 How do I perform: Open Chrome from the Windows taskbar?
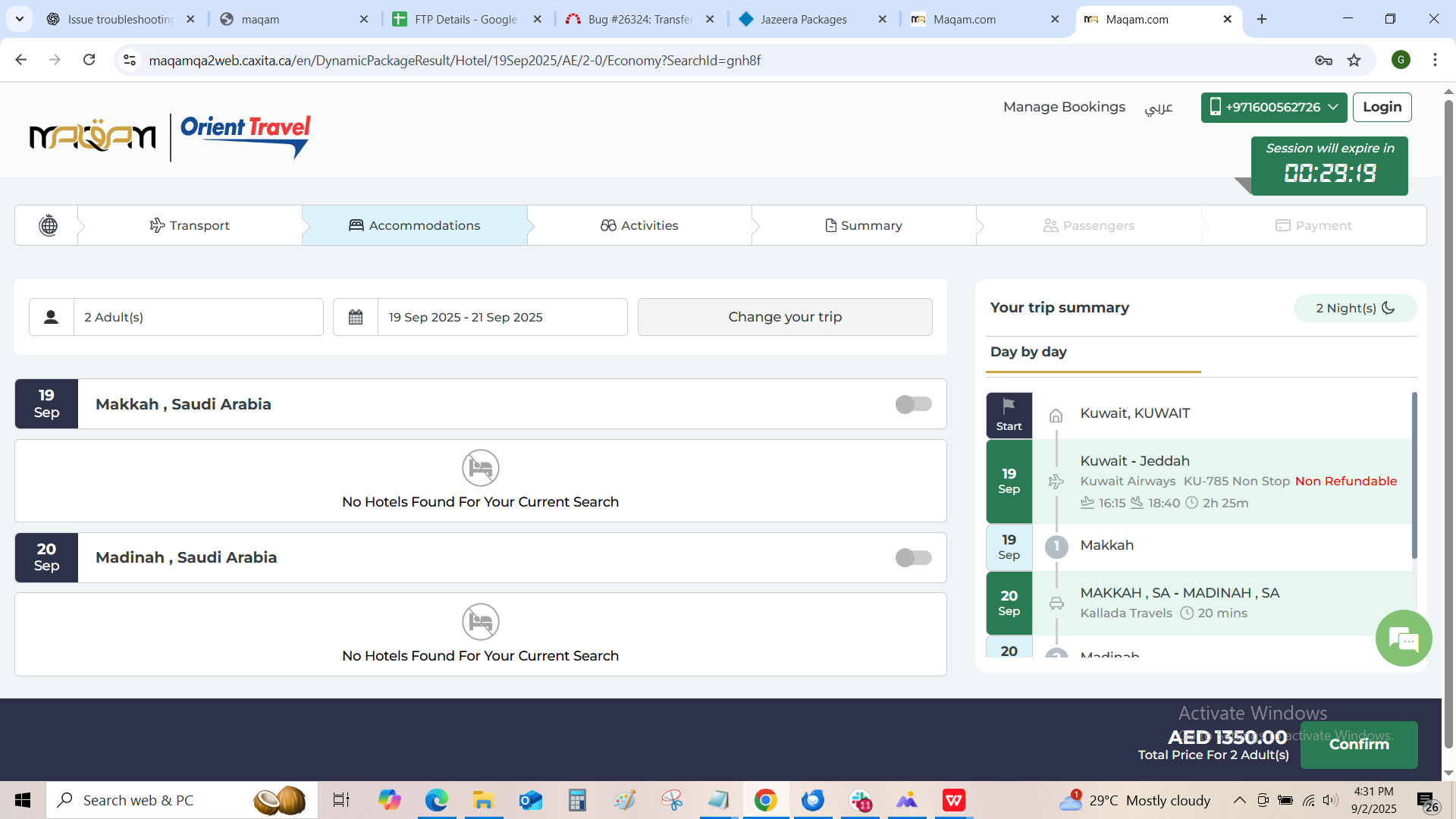(765, 800)
